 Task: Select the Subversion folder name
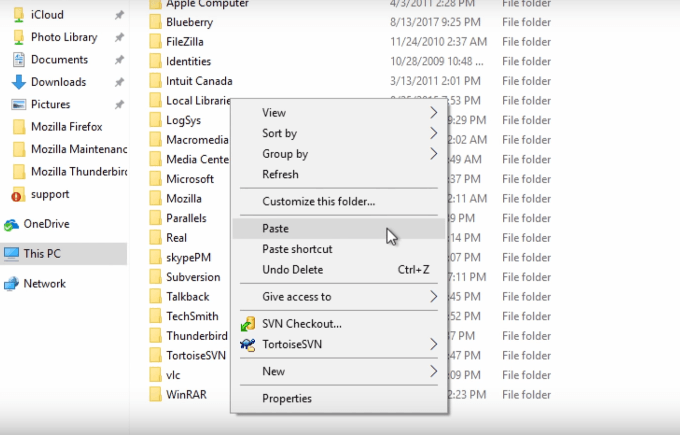(x=193, y=277)
